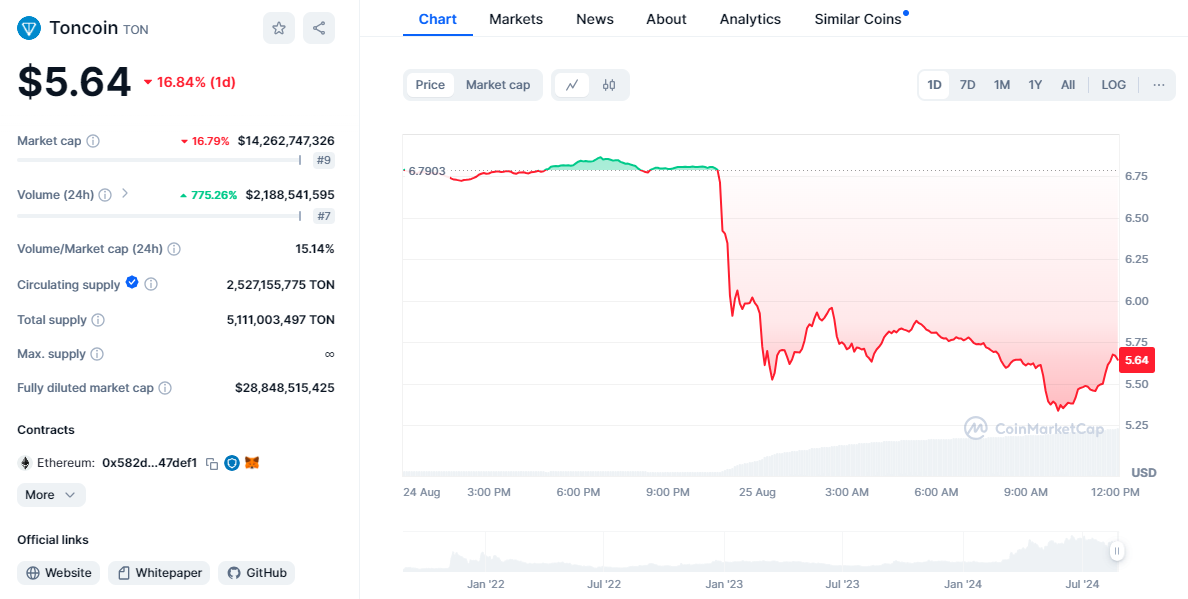Click the Toncoin logo icon
Image resolution: width=1188 pixels, height=599 pixels.
(x=30, y=29)
